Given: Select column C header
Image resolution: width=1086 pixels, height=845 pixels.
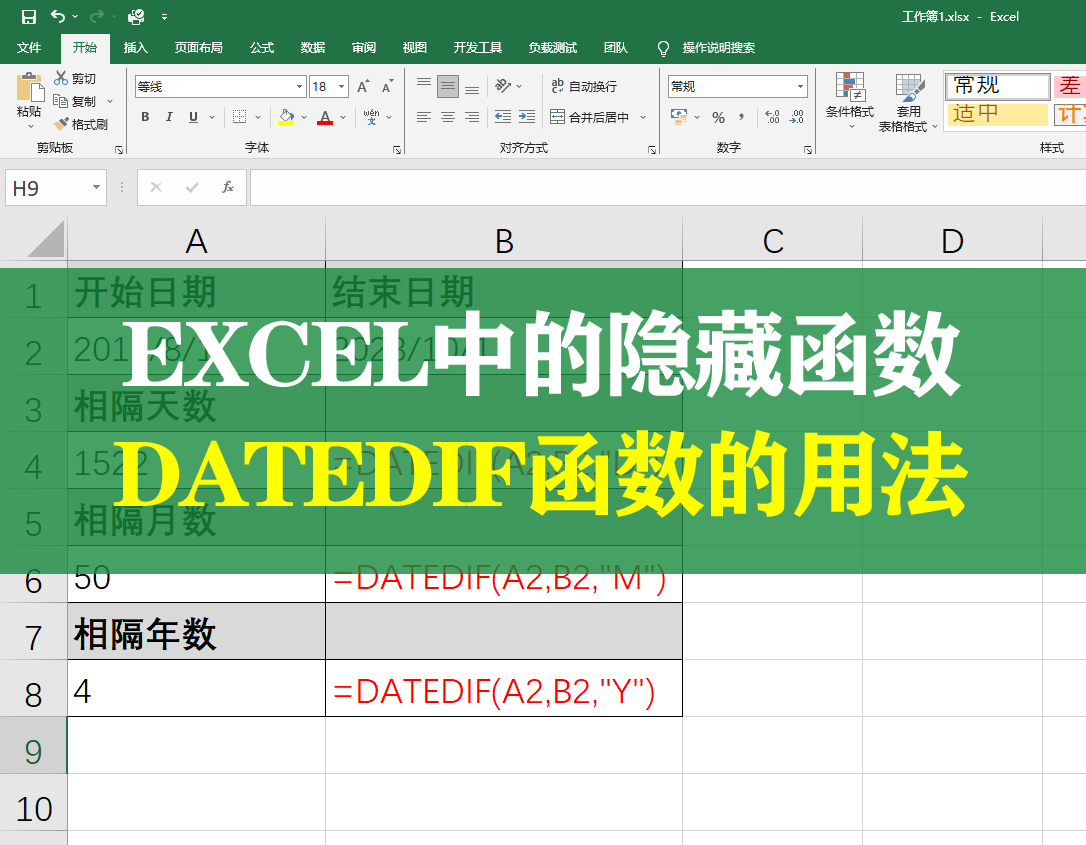Looking at the screenshot, I should pos(773,240).
